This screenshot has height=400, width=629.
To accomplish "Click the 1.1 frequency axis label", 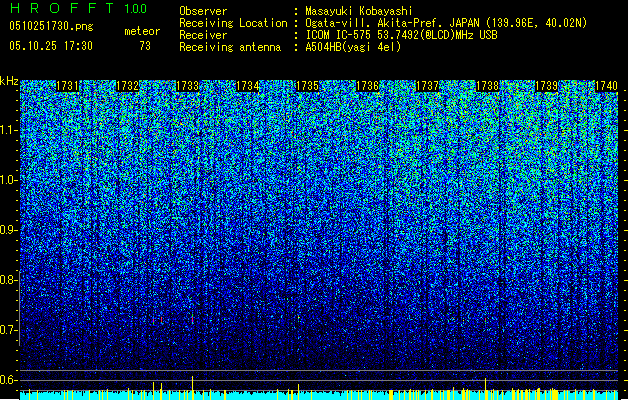I will pos(8,130).
